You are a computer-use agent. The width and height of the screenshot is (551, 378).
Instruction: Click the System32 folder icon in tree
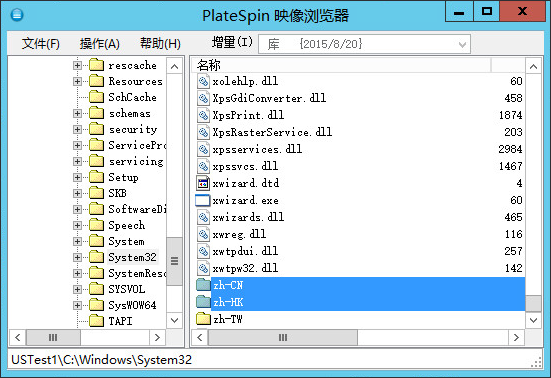coord(97,257)
